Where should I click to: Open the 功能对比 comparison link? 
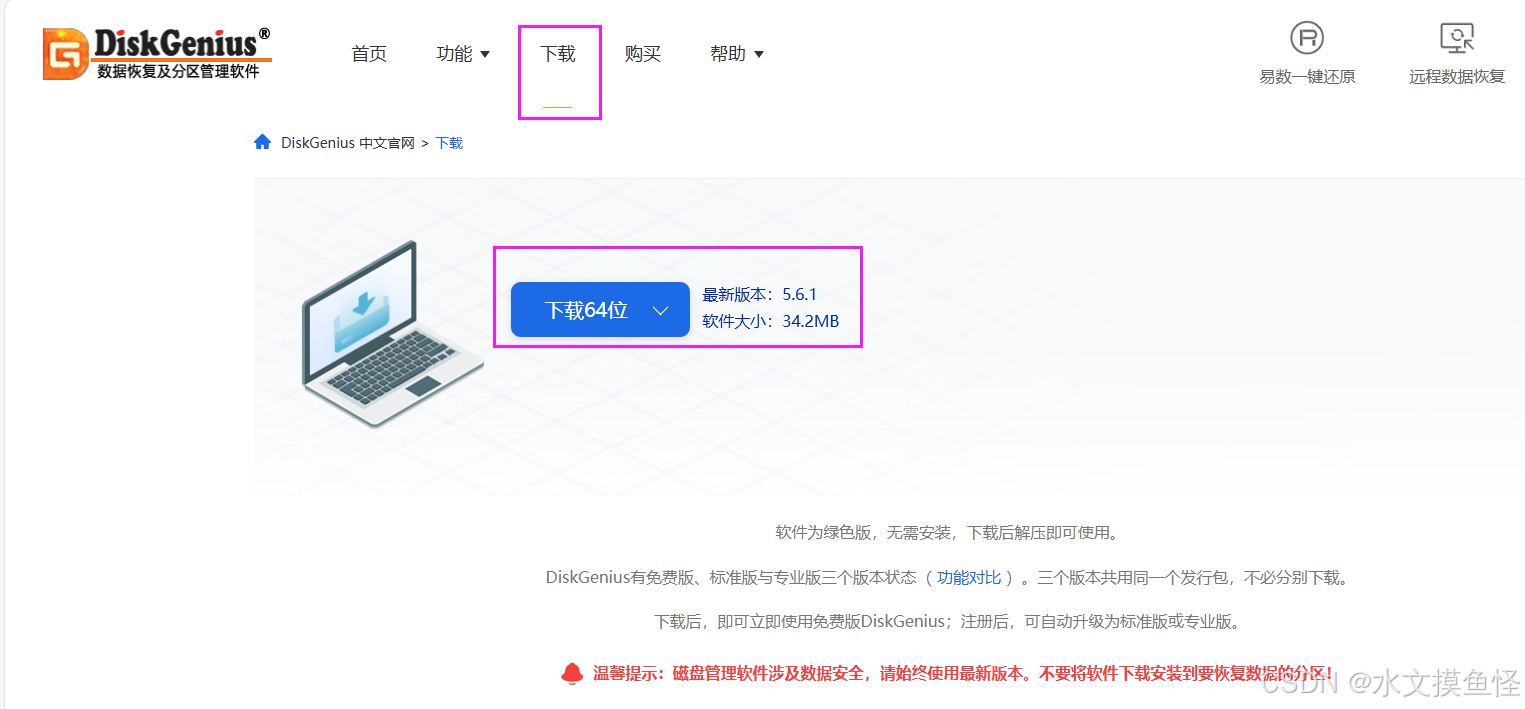tap(969, 577)
